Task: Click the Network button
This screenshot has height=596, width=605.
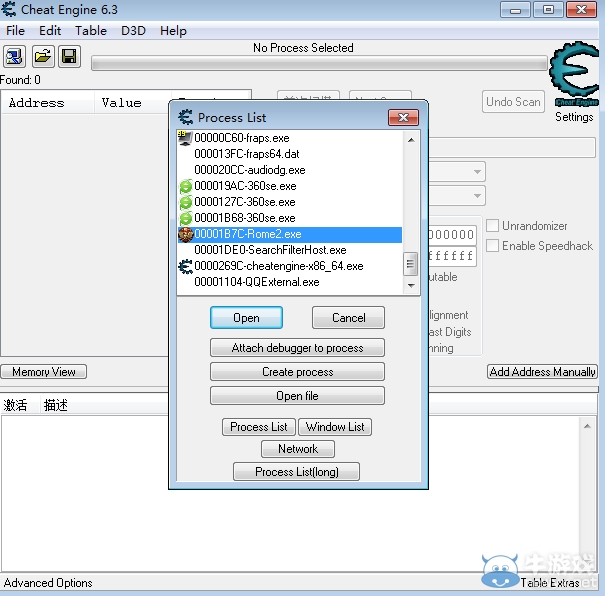Action: 298,449
